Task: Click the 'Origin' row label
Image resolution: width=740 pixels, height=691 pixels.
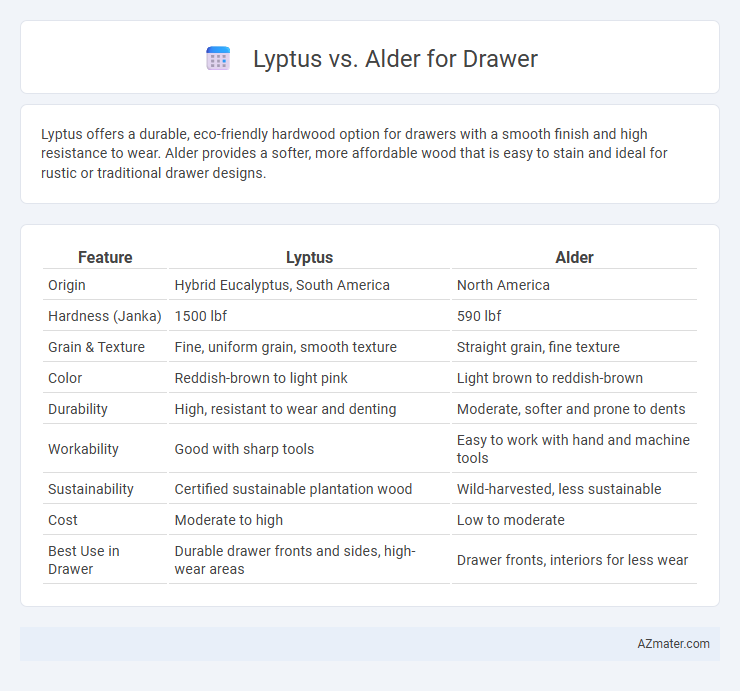Action: (67, 285)
